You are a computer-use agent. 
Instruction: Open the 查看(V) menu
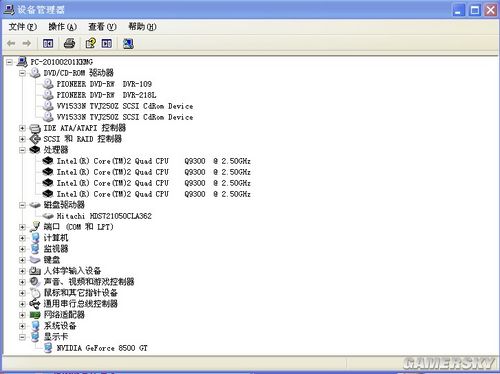click(102, 27)
